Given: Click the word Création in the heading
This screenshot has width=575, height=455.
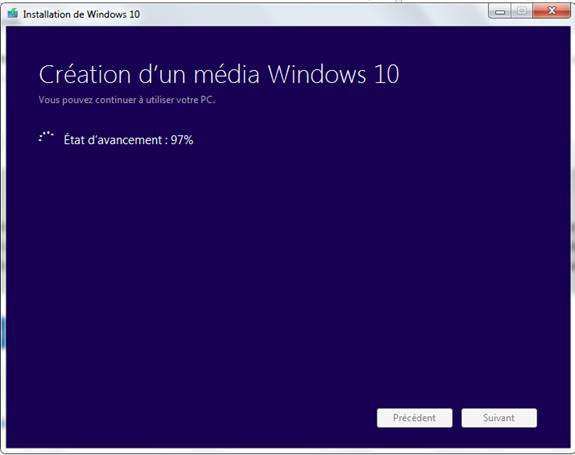Looking at the screenshot, I should coord(85,74).
